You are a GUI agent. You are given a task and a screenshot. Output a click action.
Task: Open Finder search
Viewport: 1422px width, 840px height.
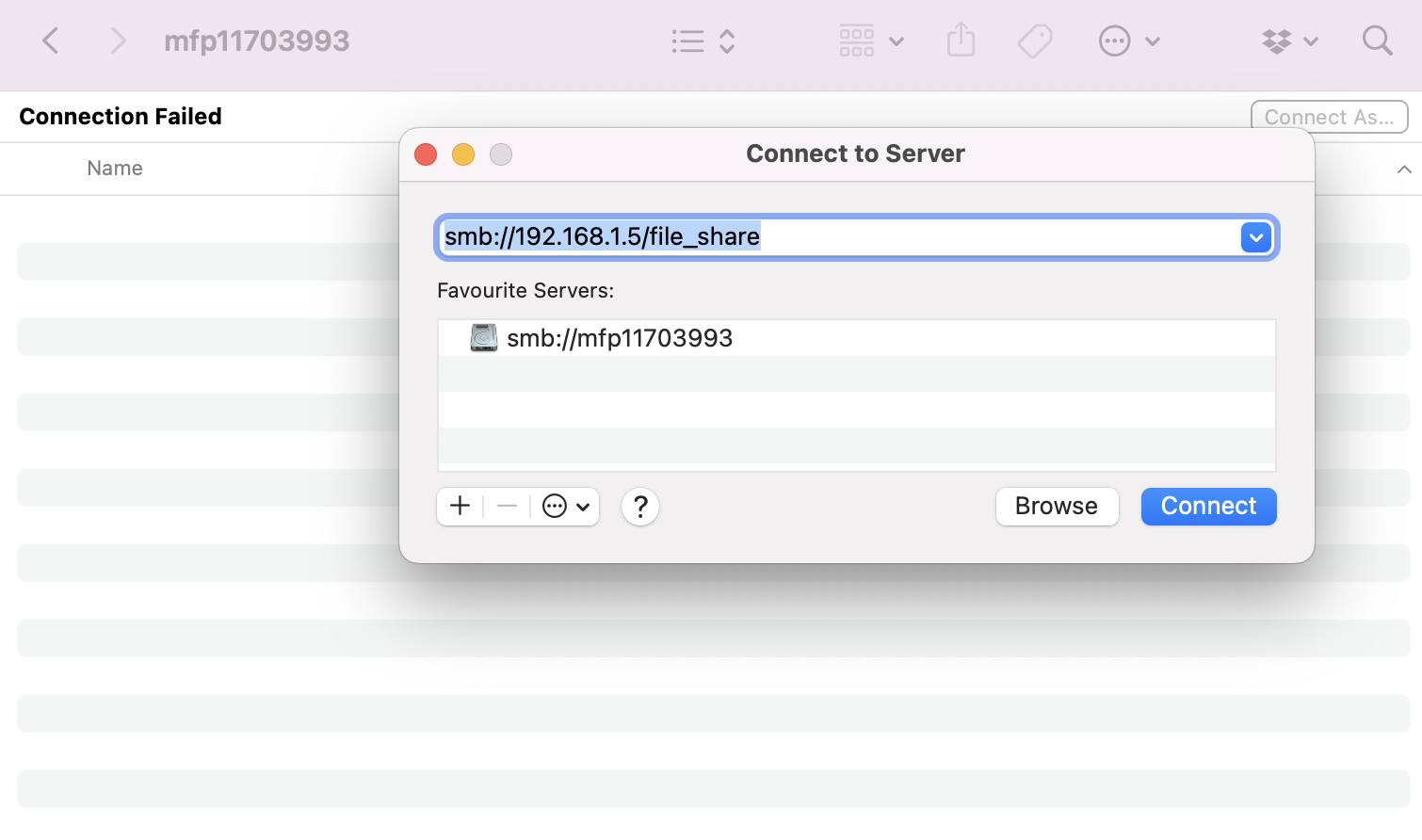click(x=1377, y=40)
